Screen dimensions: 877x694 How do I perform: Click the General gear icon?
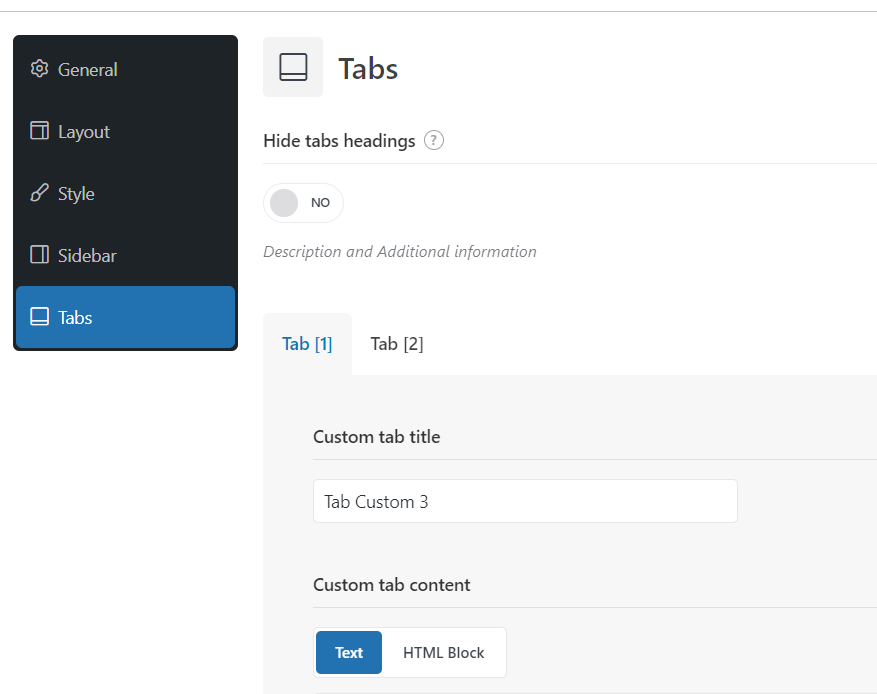[x=39, y=69]
